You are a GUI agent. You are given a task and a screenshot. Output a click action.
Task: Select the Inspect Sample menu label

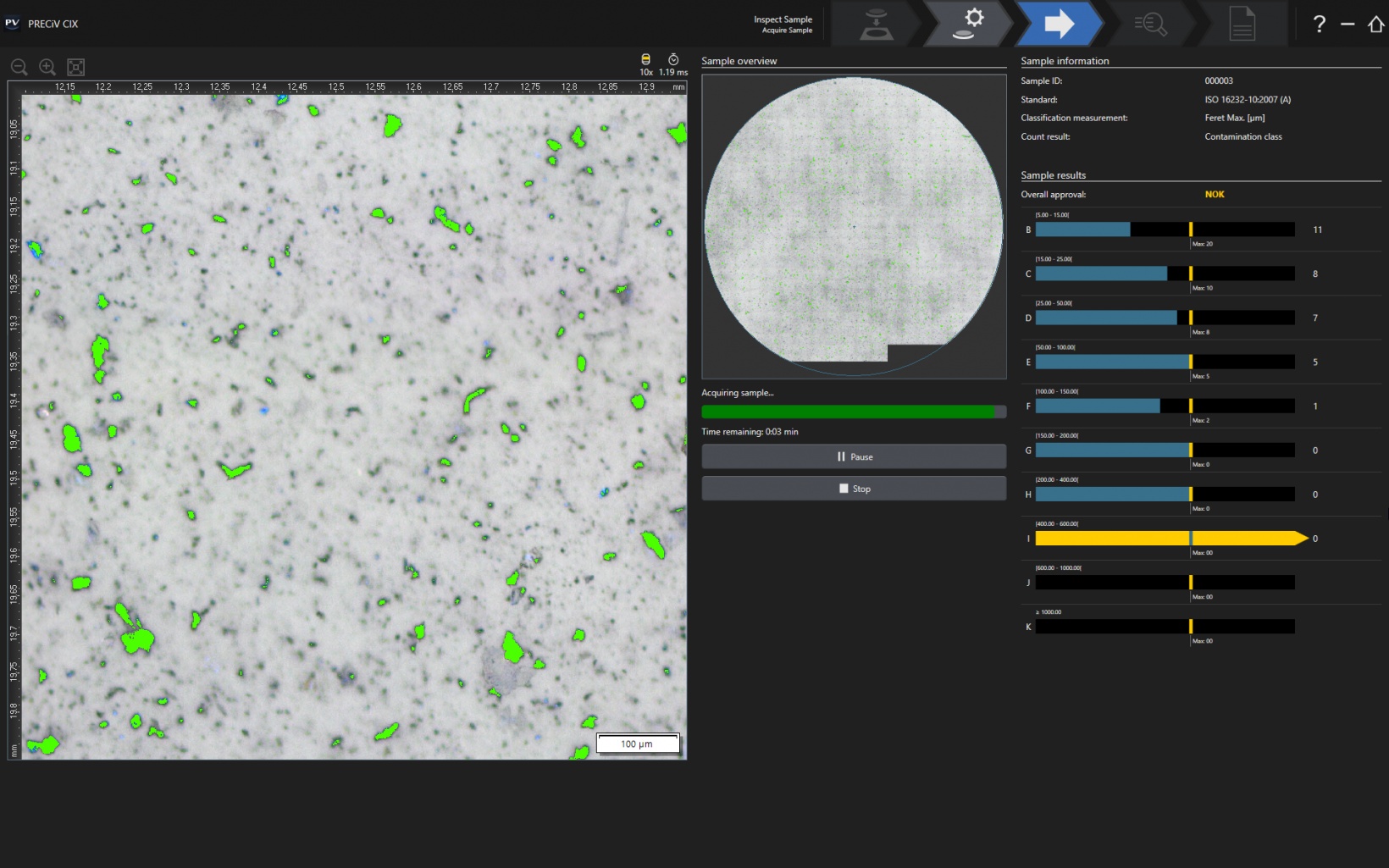pos(783,19)
